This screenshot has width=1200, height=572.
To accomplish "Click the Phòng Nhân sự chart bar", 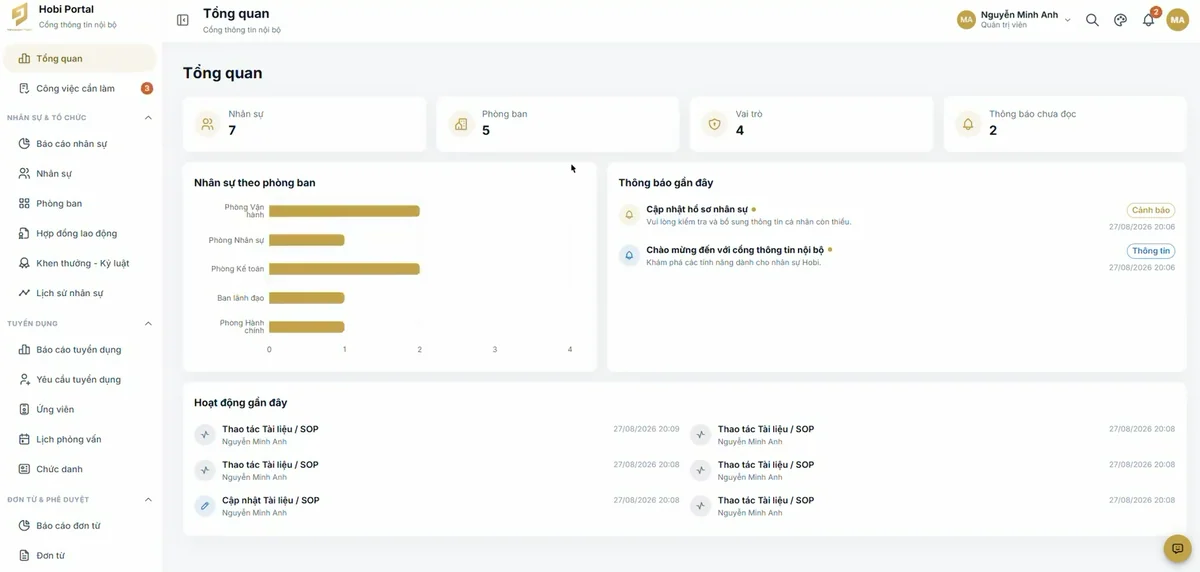I will [306, 240].
